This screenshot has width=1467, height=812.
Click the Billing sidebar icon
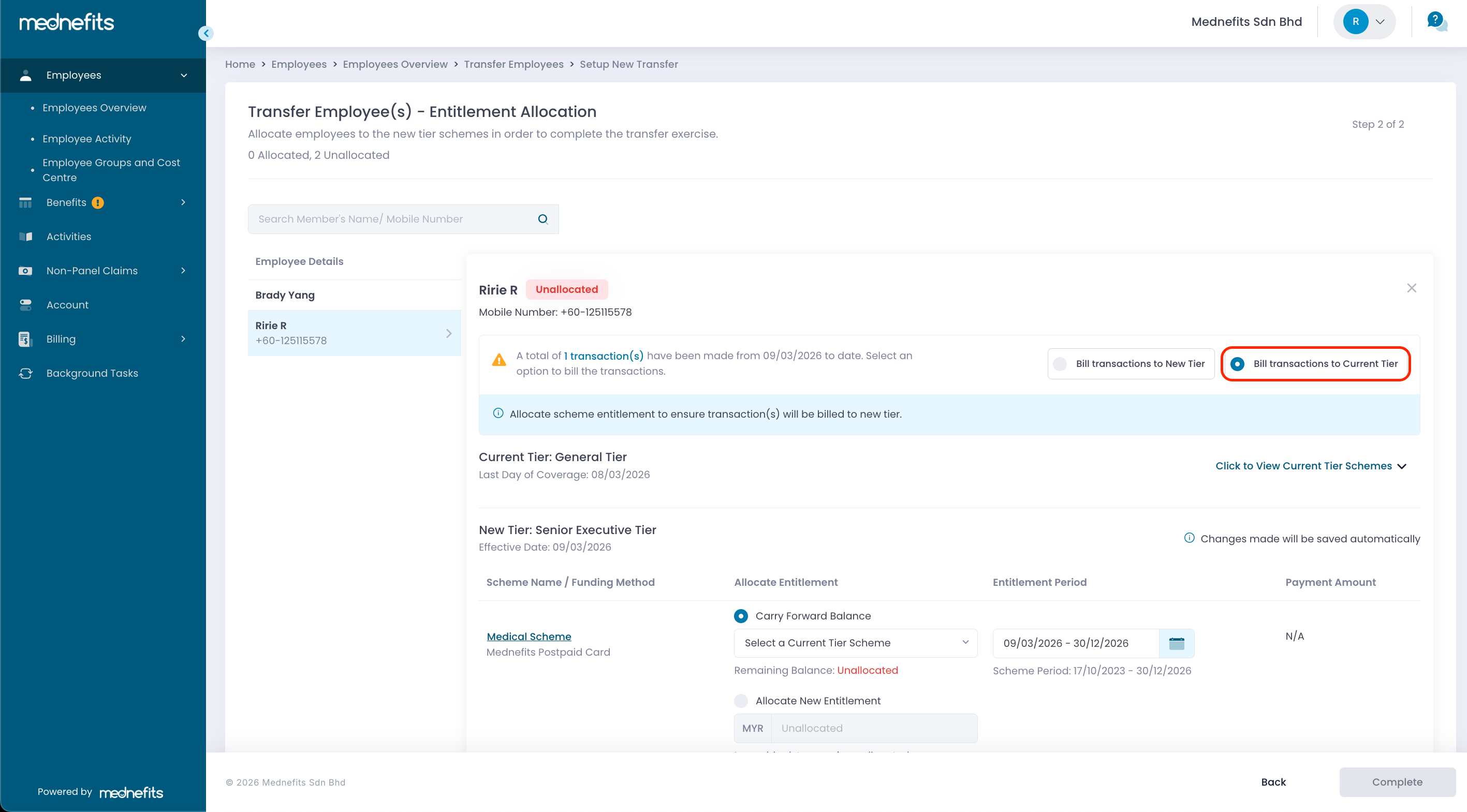point(25,339)
